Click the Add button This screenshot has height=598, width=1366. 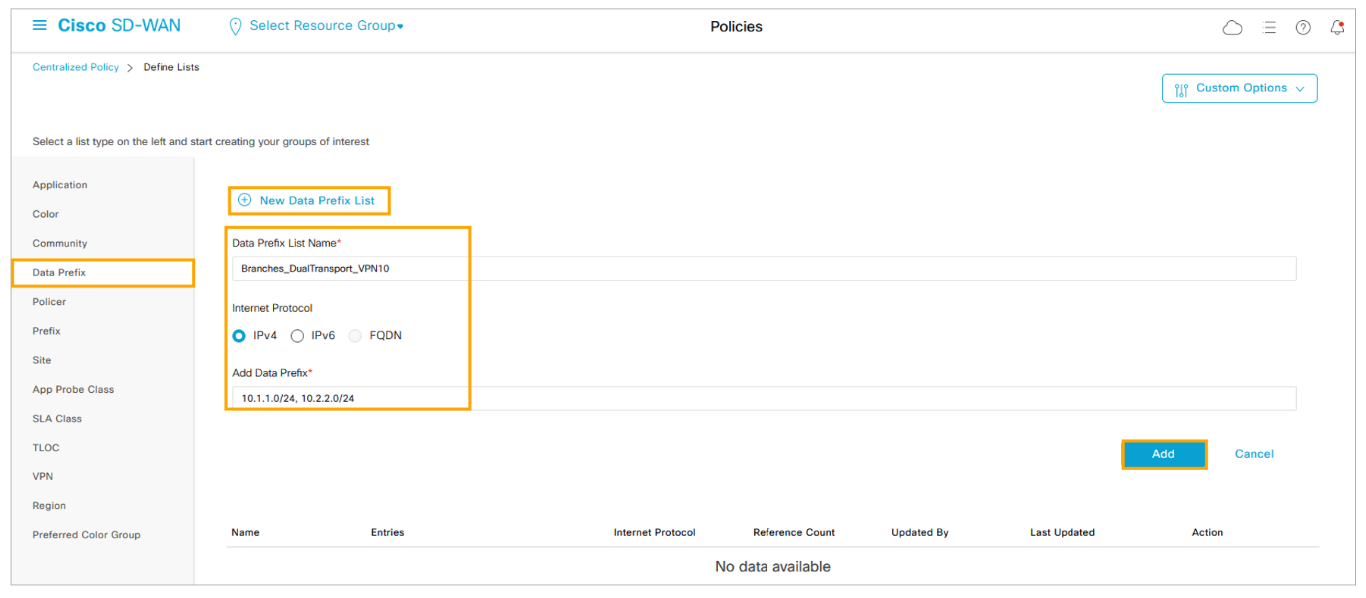coord(1163,454)
